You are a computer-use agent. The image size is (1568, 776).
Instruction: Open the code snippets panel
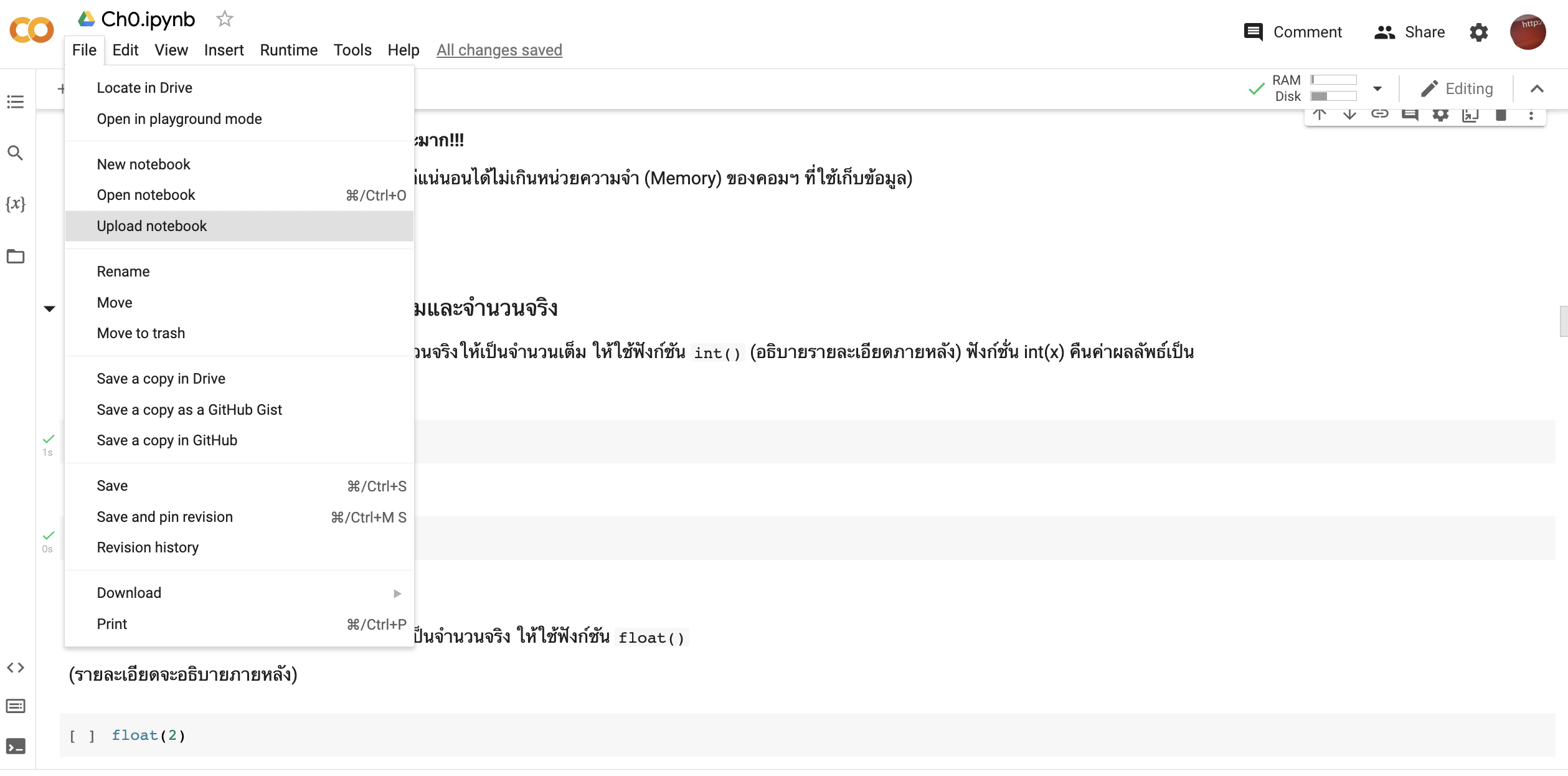pos(16,668)
